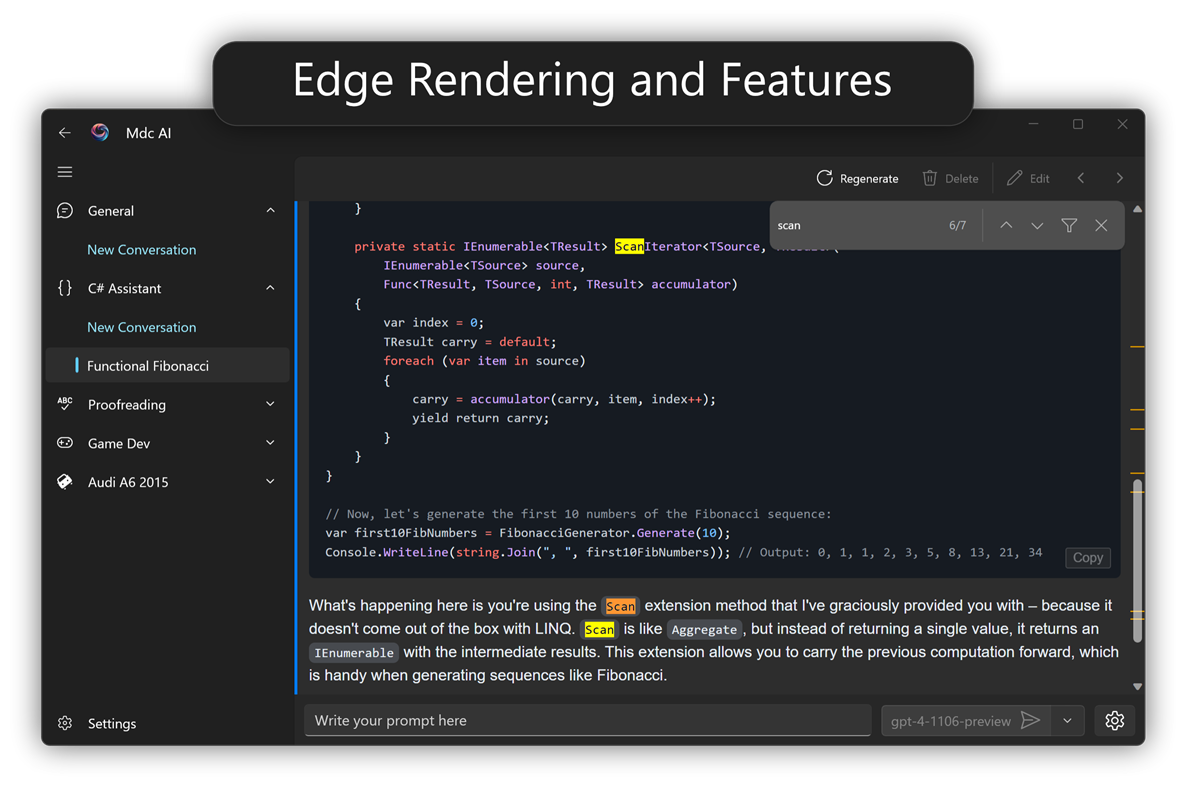
Task: Click the orange highlighted Scan inline code
Action: click(620, 606)
